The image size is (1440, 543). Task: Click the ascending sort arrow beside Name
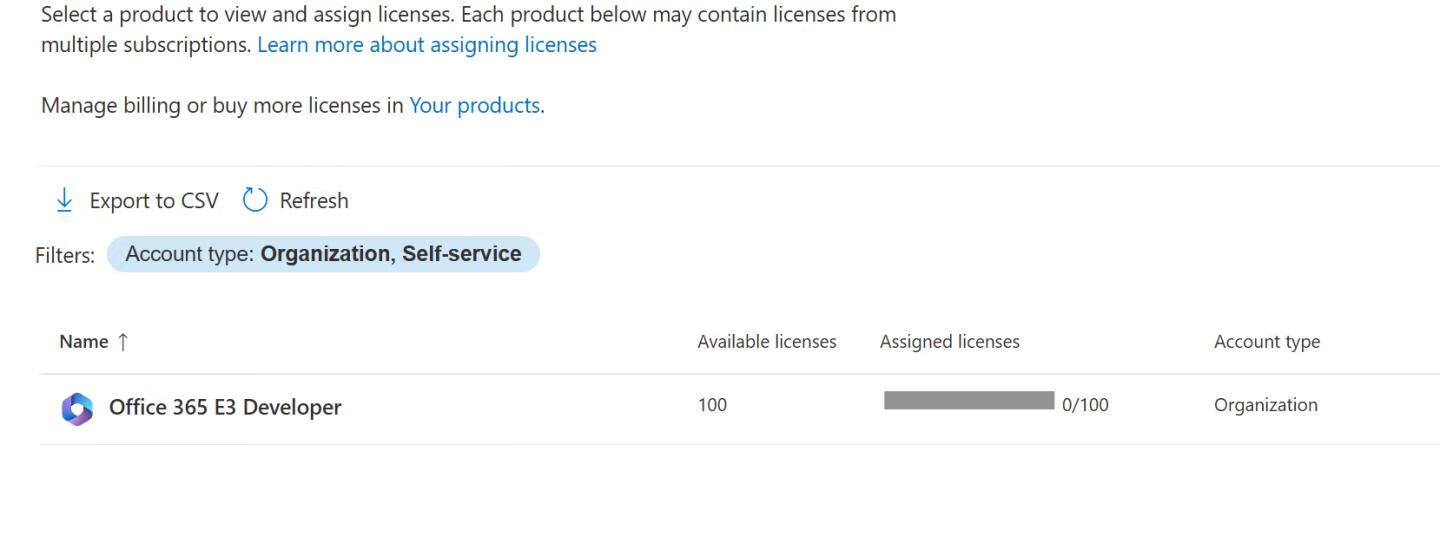(123, 342)
